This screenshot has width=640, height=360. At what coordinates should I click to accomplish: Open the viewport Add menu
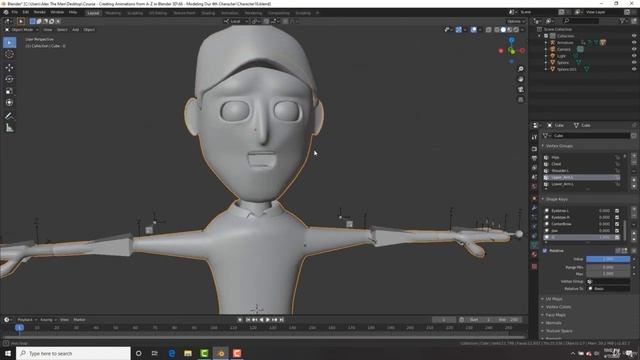[76, 30]
